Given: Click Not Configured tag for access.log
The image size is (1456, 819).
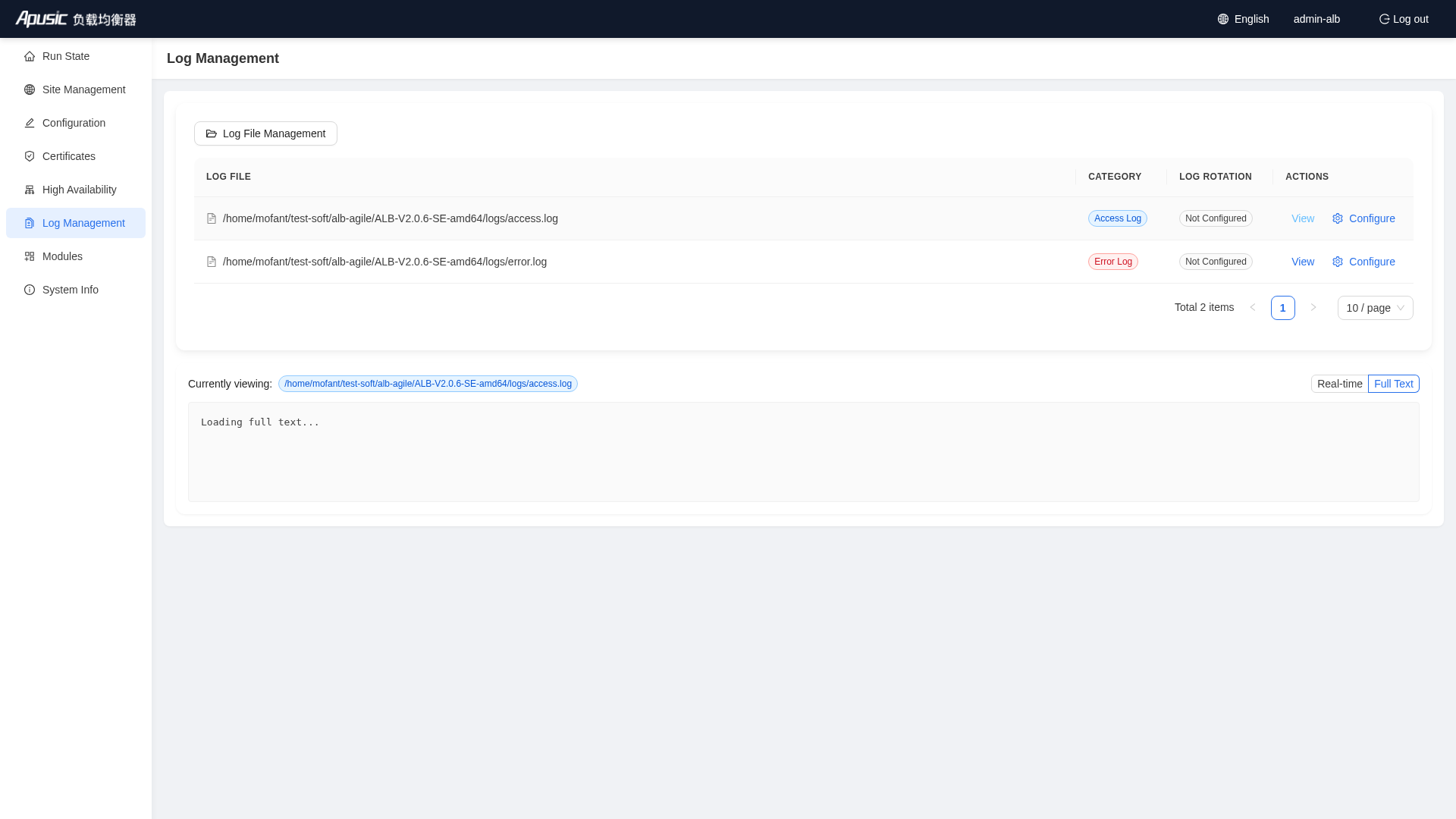Looking at the screenshot, I should 1216,218.
